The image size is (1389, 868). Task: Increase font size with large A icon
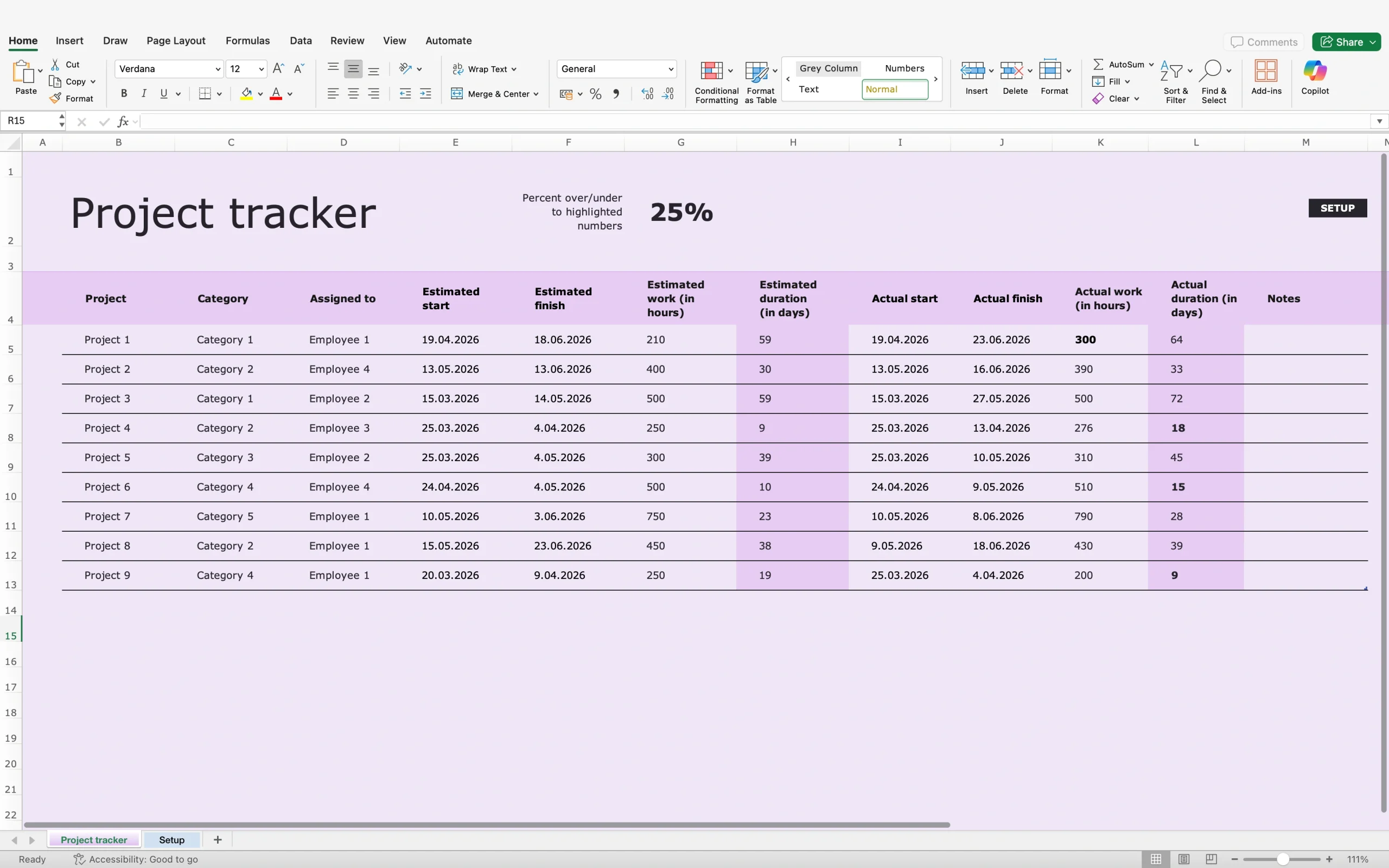(x=278, y=68)
